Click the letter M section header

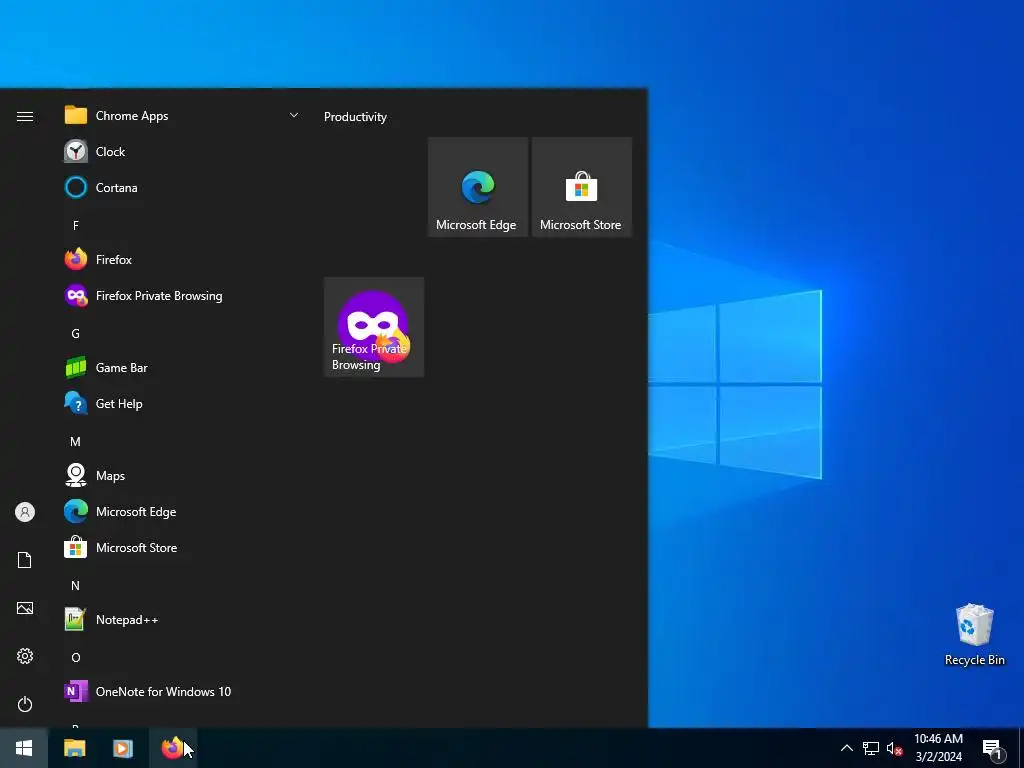tap(76, 441)
